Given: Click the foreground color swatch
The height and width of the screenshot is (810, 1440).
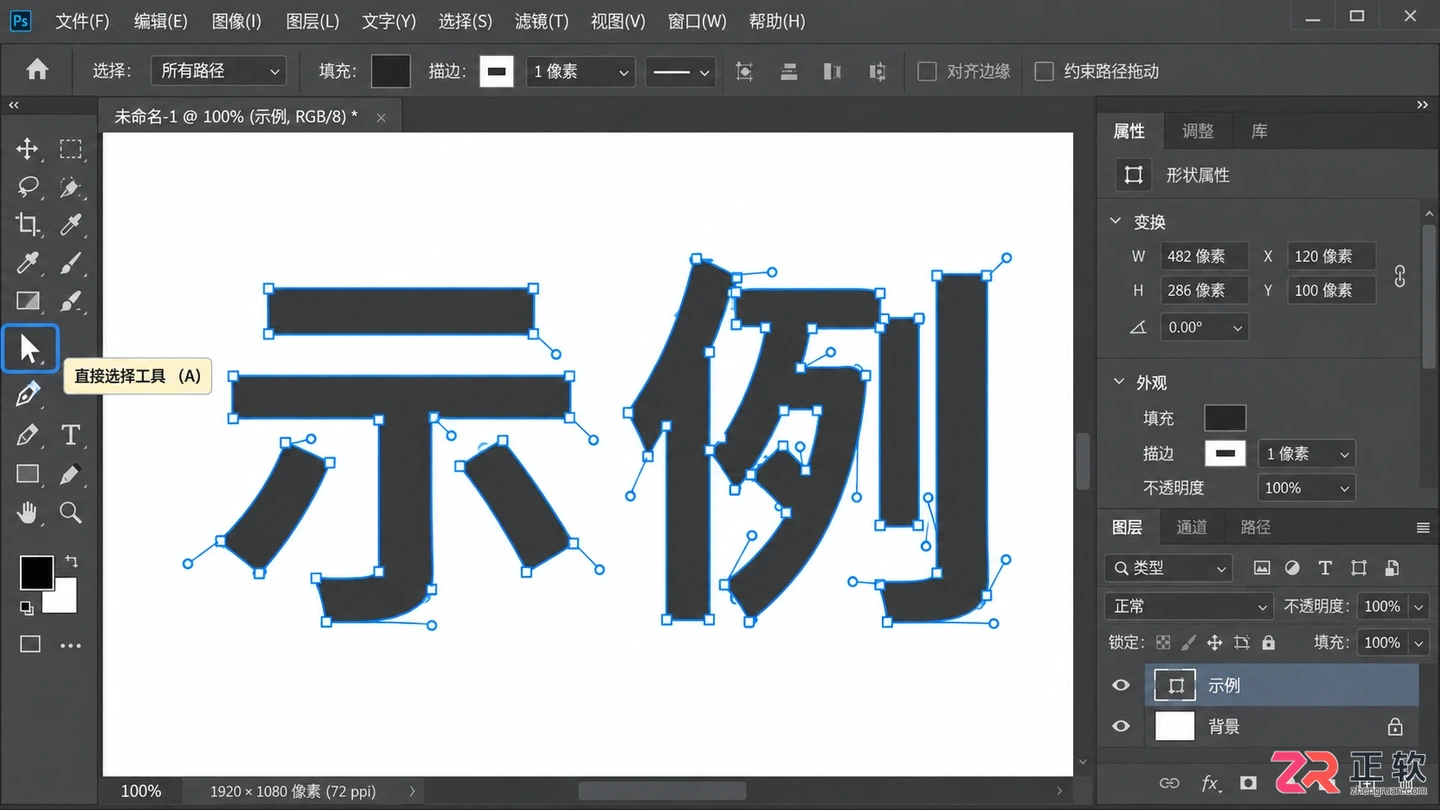Looking at the screenshot, I should coord(36,572).
